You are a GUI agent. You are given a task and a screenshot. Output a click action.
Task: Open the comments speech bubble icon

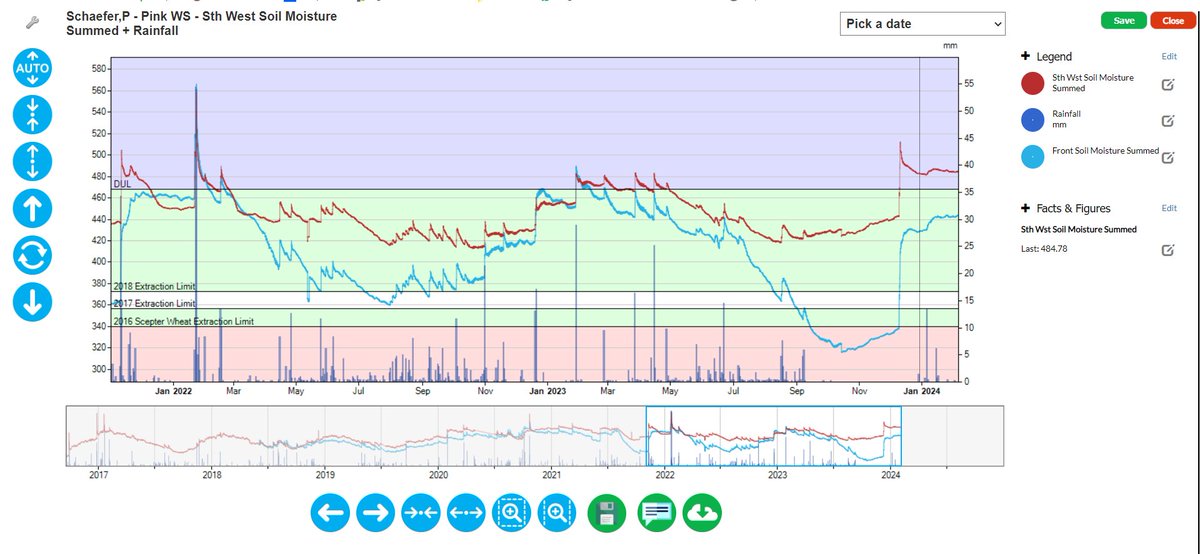tap(655, 513)
